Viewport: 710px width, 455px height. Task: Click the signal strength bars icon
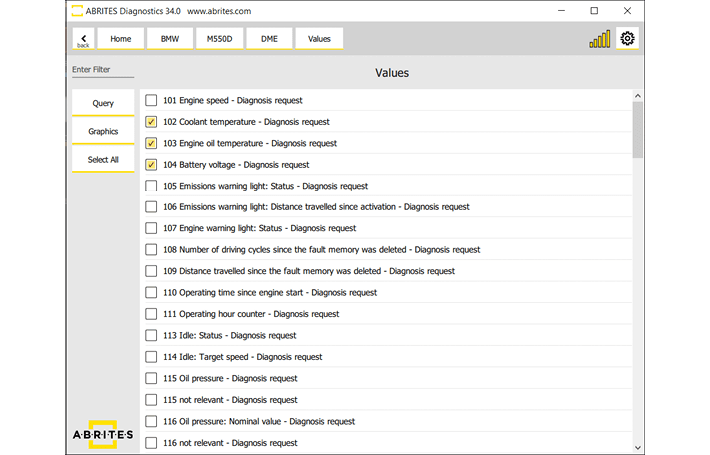pos(599,40)
